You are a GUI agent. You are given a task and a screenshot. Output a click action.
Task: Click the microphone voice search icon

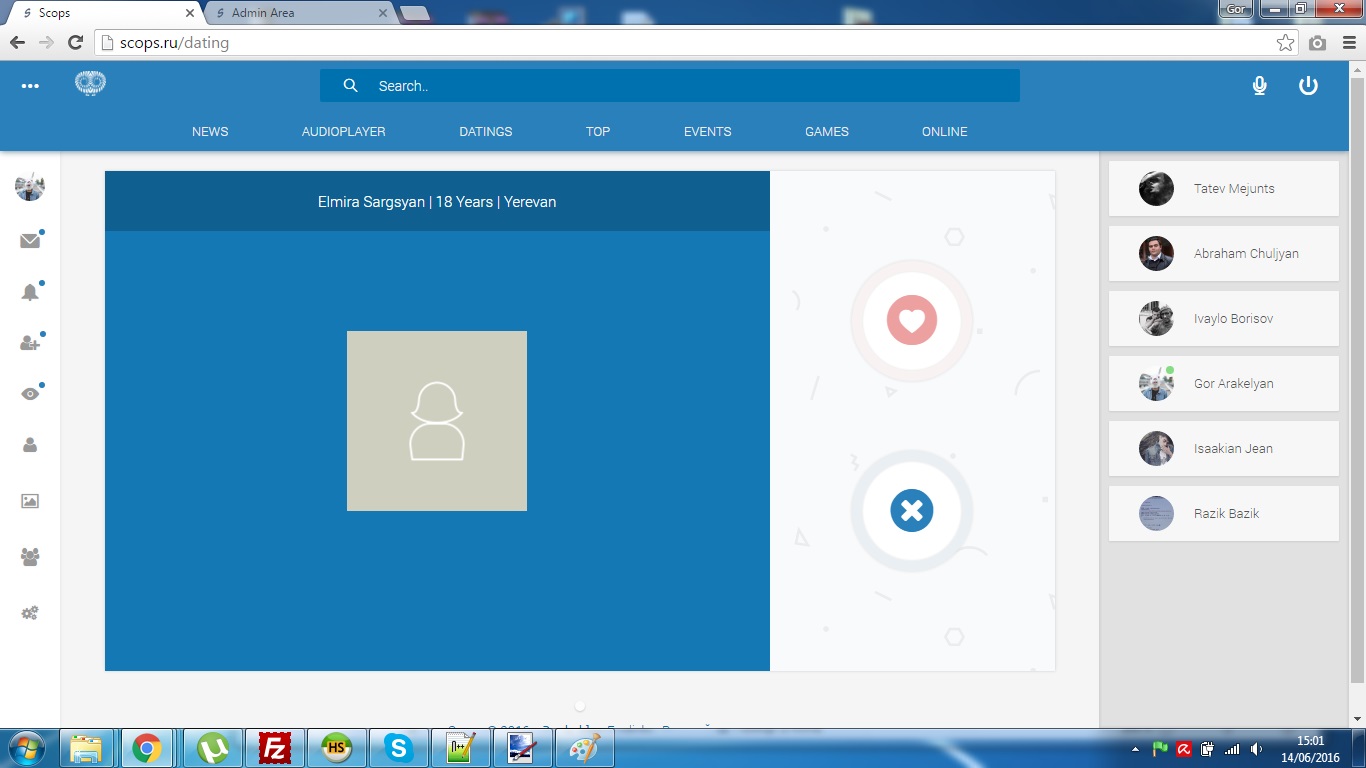(x=1260, y=86)
